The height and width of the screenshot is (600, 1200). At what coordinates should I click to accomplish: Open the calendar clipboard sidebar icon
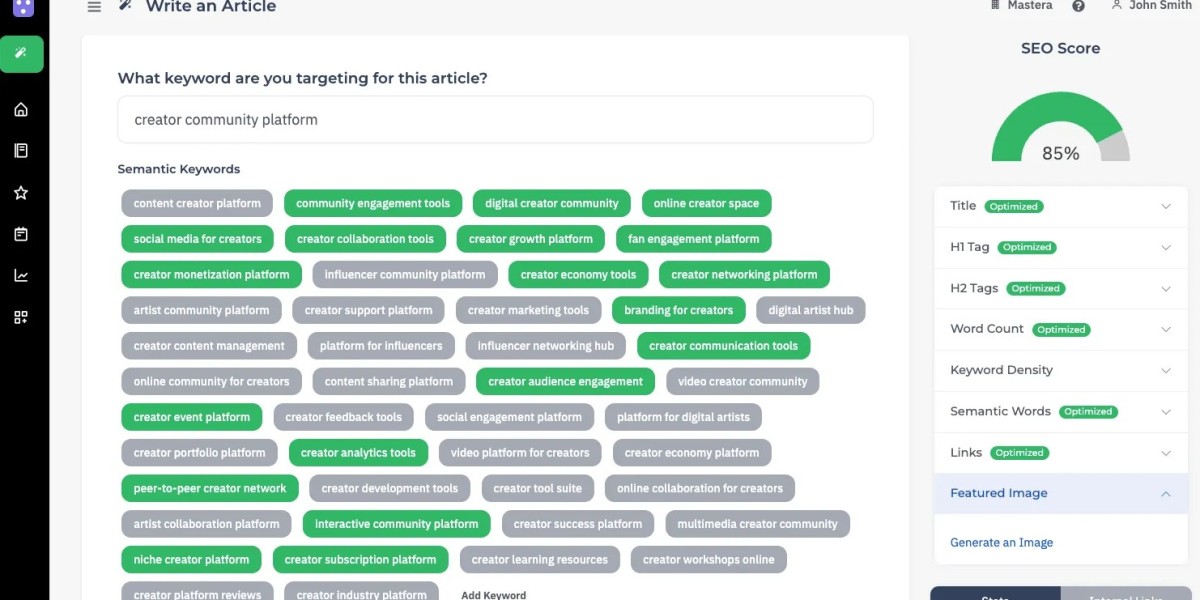pyautogui.click(x=21, y=234)
